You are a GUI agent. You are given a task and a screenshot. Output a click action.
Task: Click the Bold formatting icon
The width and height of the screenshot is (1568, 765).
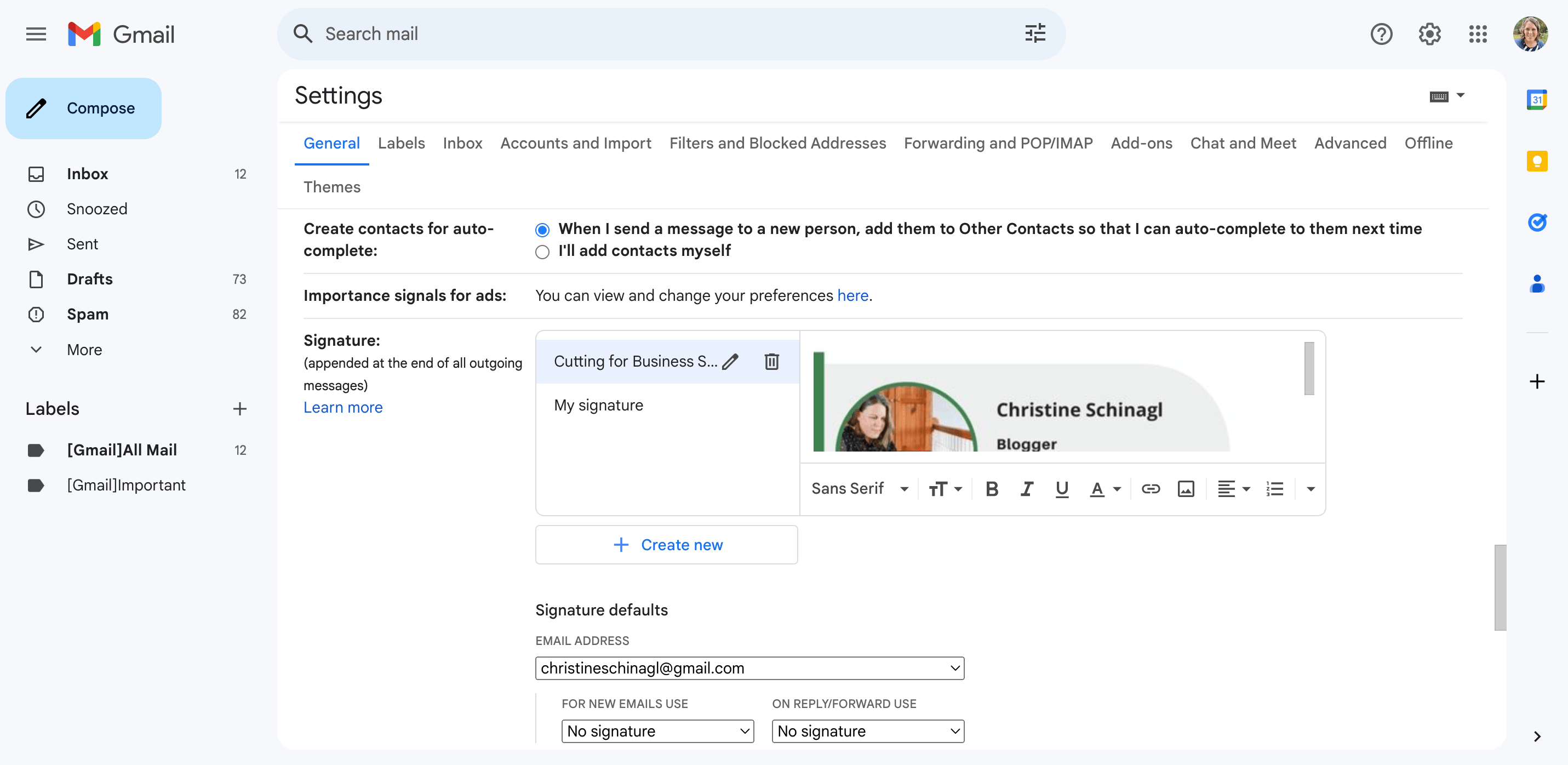(x=992, y=489)
